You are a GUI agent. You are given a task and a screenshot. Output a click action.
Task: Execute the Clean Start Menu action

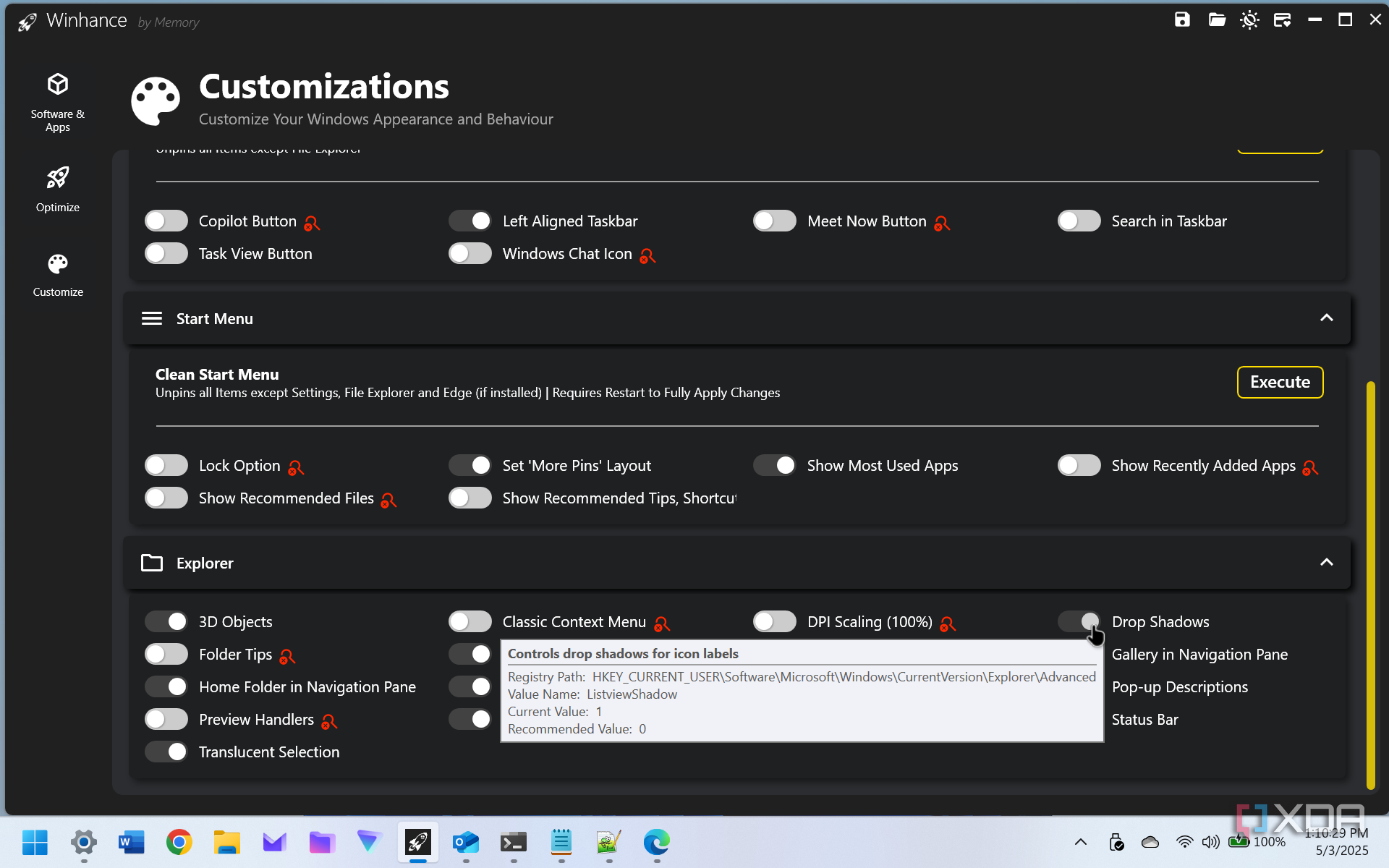point(1280,382)
